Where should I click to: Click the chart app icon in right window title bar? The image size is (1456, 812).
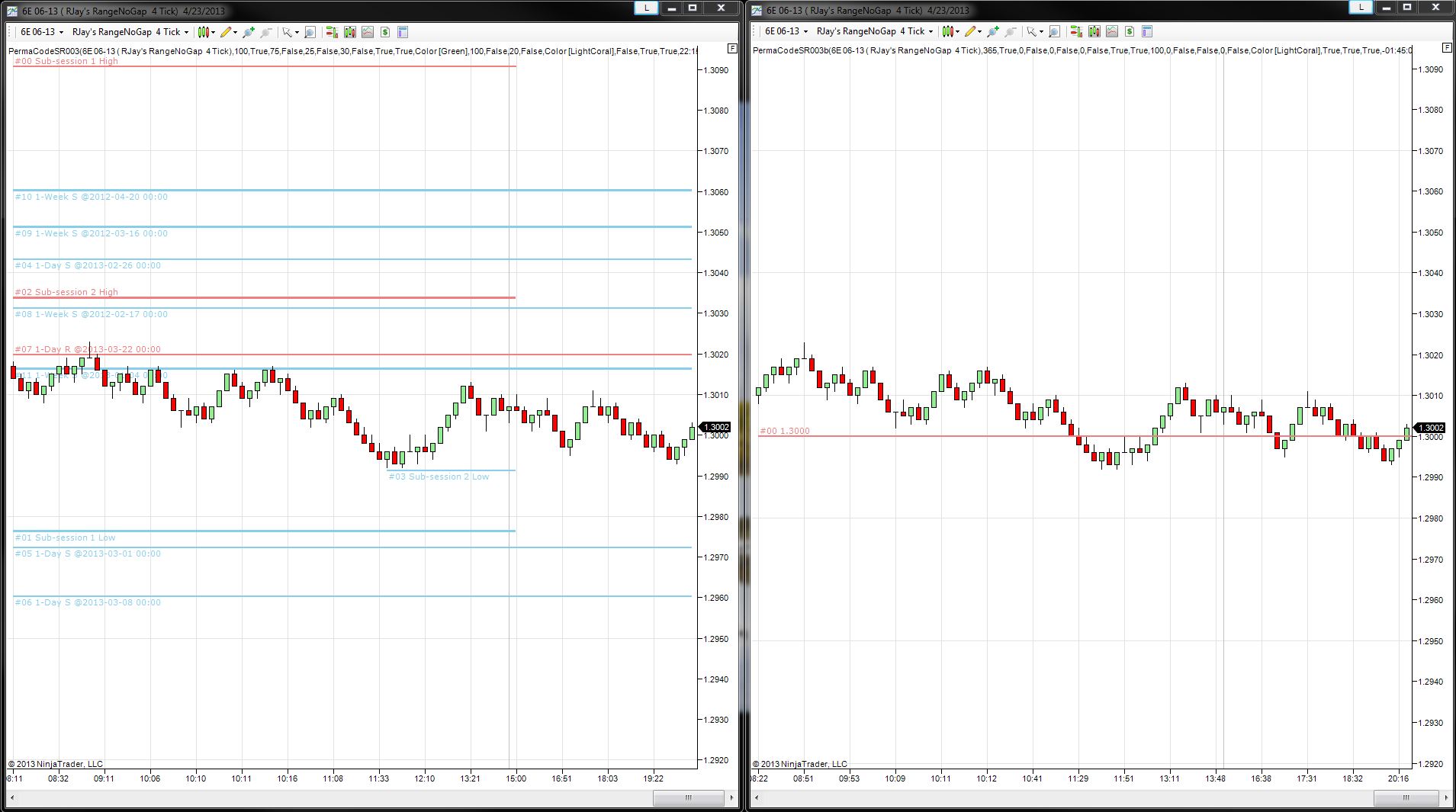pyautogui.click(x=757, y=10)
